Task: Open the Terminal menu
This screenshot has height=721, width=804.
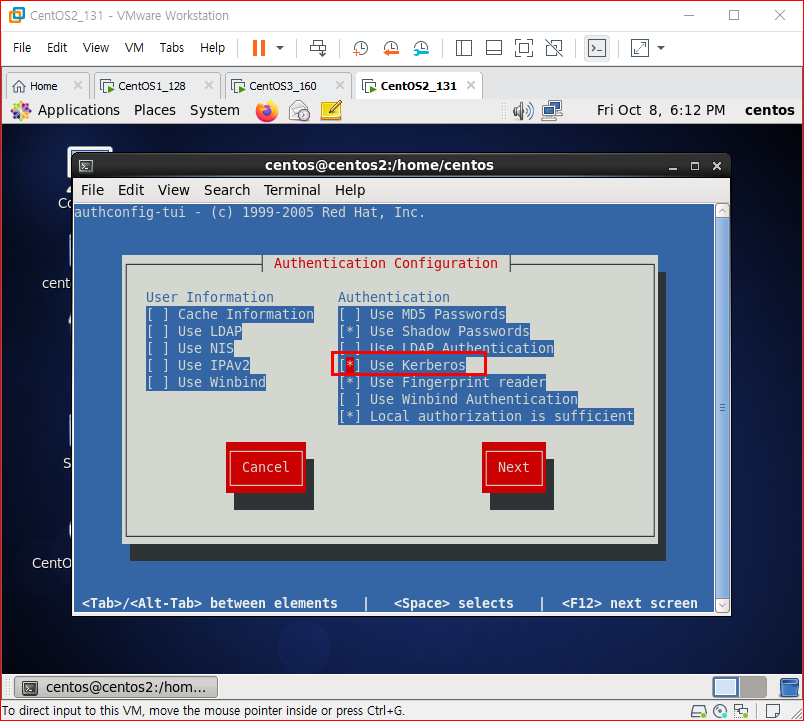Action: 292,190
